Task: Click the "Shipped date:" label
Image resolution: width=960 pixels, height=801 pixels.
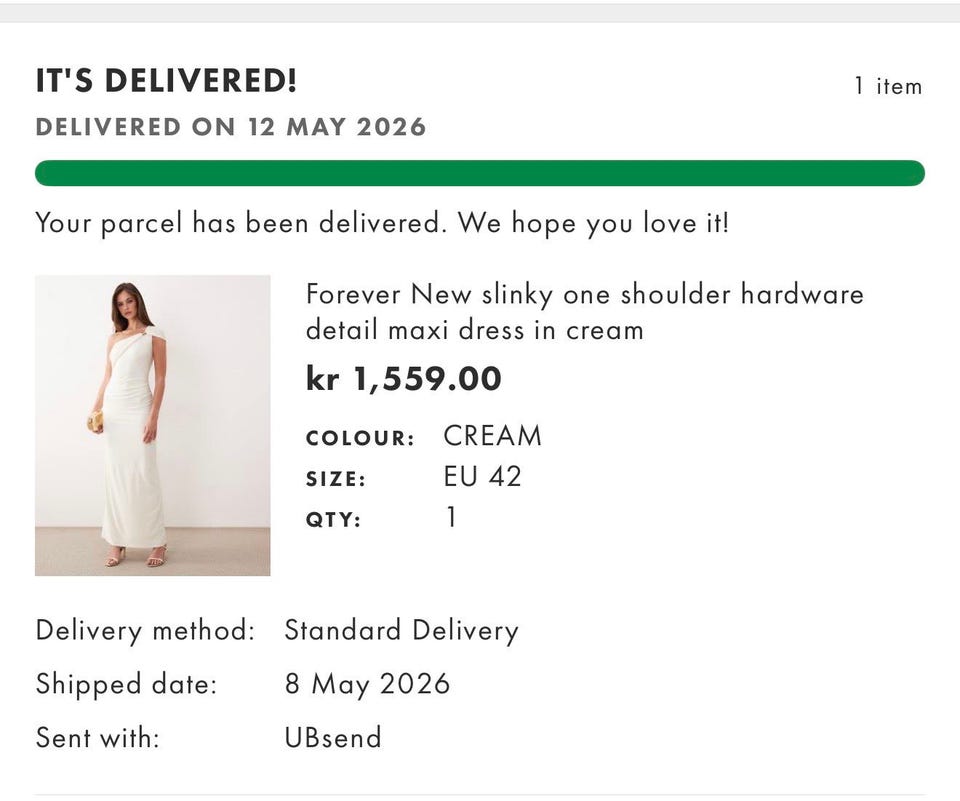Action: point(127,684)
